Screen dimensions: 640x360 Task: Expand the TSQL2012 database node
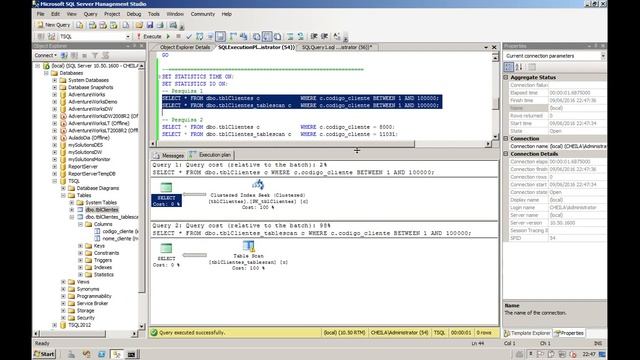coord(55,325)
